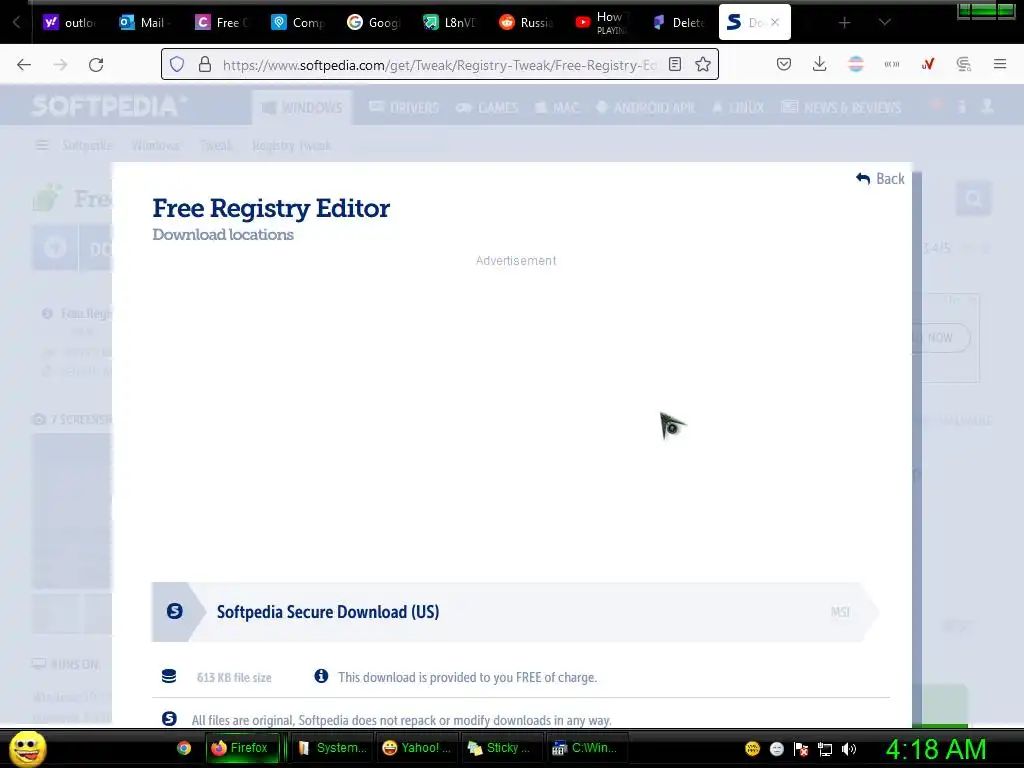The height and width of the screenshot is (768, 1024).
Task: Click the 613 KB file size text
Action: coord(234,678)
